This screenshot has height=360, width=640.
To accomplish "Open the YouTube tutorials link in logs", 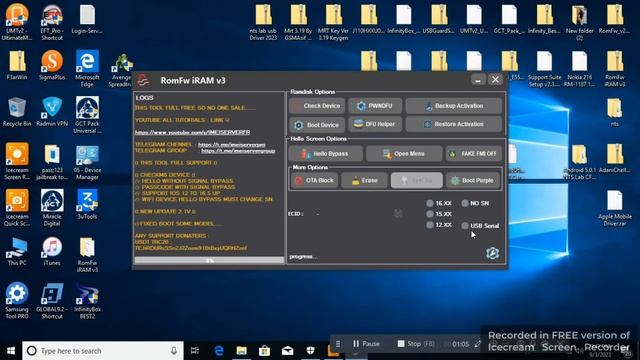I will [x=192, y=132].
